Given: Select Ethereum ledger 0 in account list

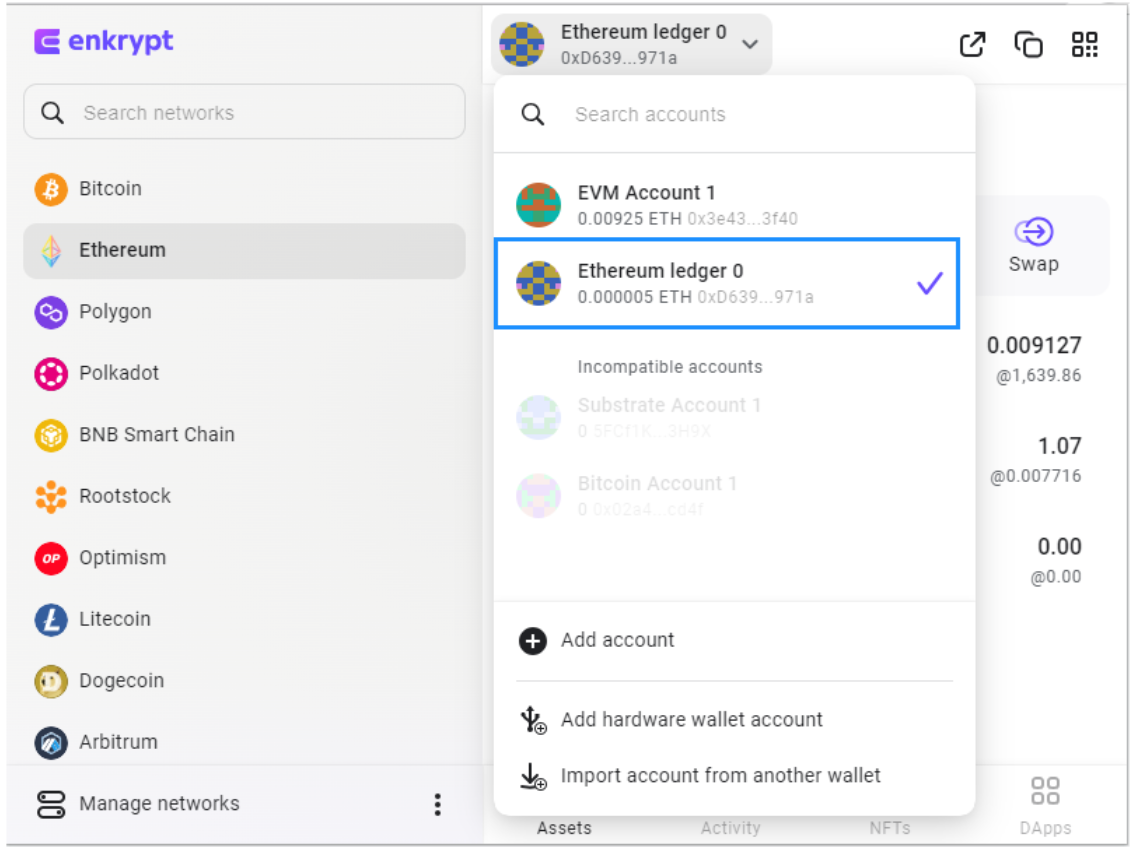Looking at the screenshot, I should (x=727, y=283).
